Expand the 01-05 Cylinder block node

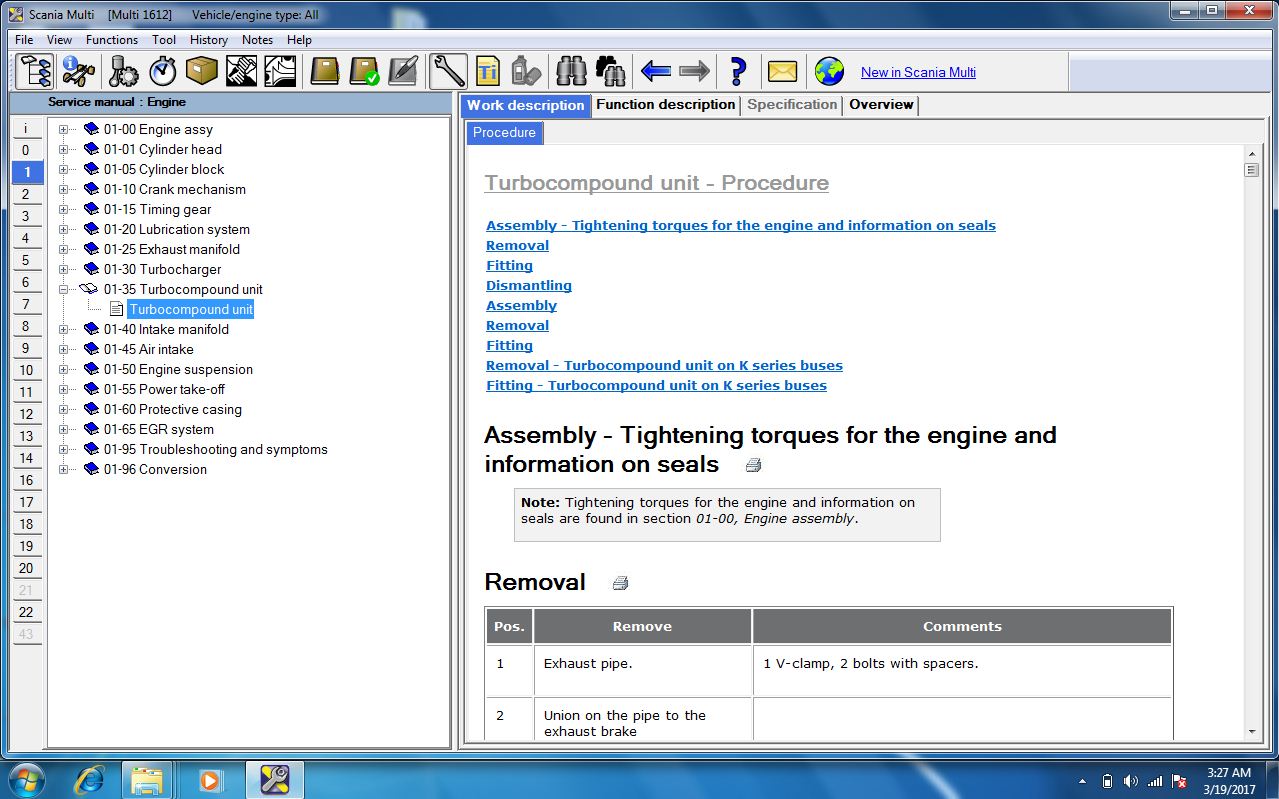(x=63, y=169)
